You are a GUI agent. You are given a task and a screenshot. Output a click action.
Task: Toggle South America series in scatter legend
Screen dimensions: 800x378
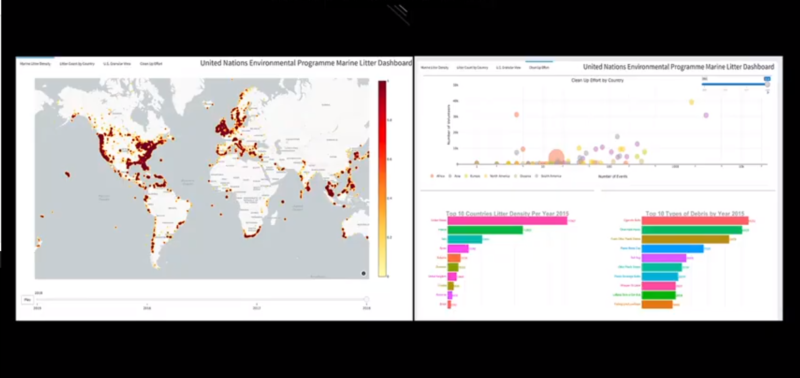(548, 175)
